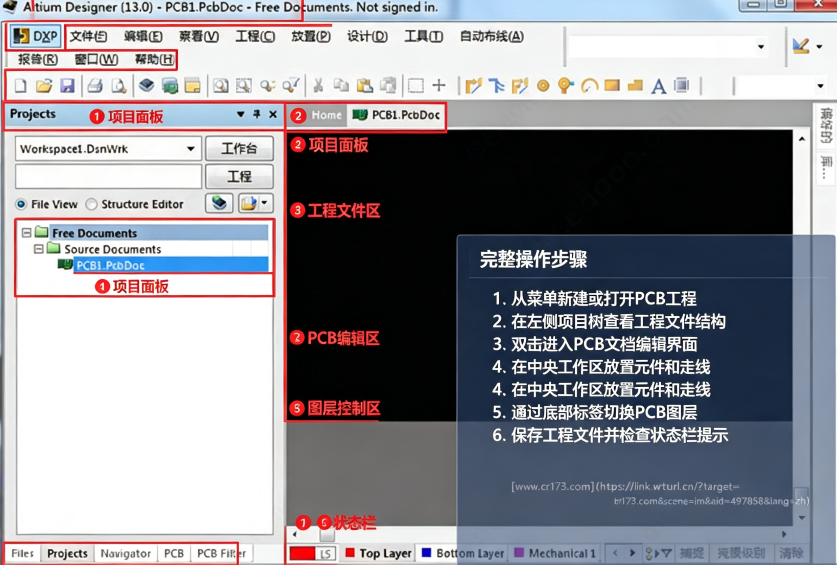The width and height of the screenshot is (837, 565).
Task: Select the Place Arc tool
Action: [x=589, y=85]
